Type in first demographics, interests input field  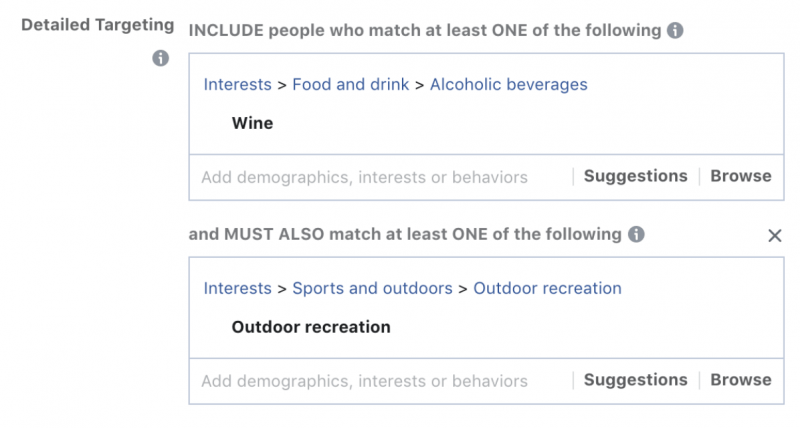(364, 177)
